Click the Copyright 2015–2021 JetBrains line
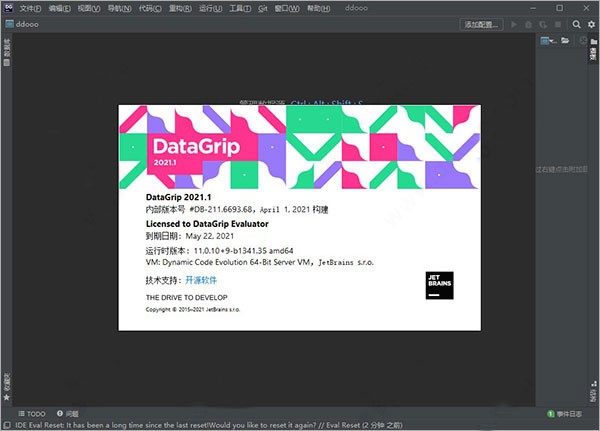Image resolution: width=600 pixels, height=431 pixels. pyautogui.click(x=193, y=309)
